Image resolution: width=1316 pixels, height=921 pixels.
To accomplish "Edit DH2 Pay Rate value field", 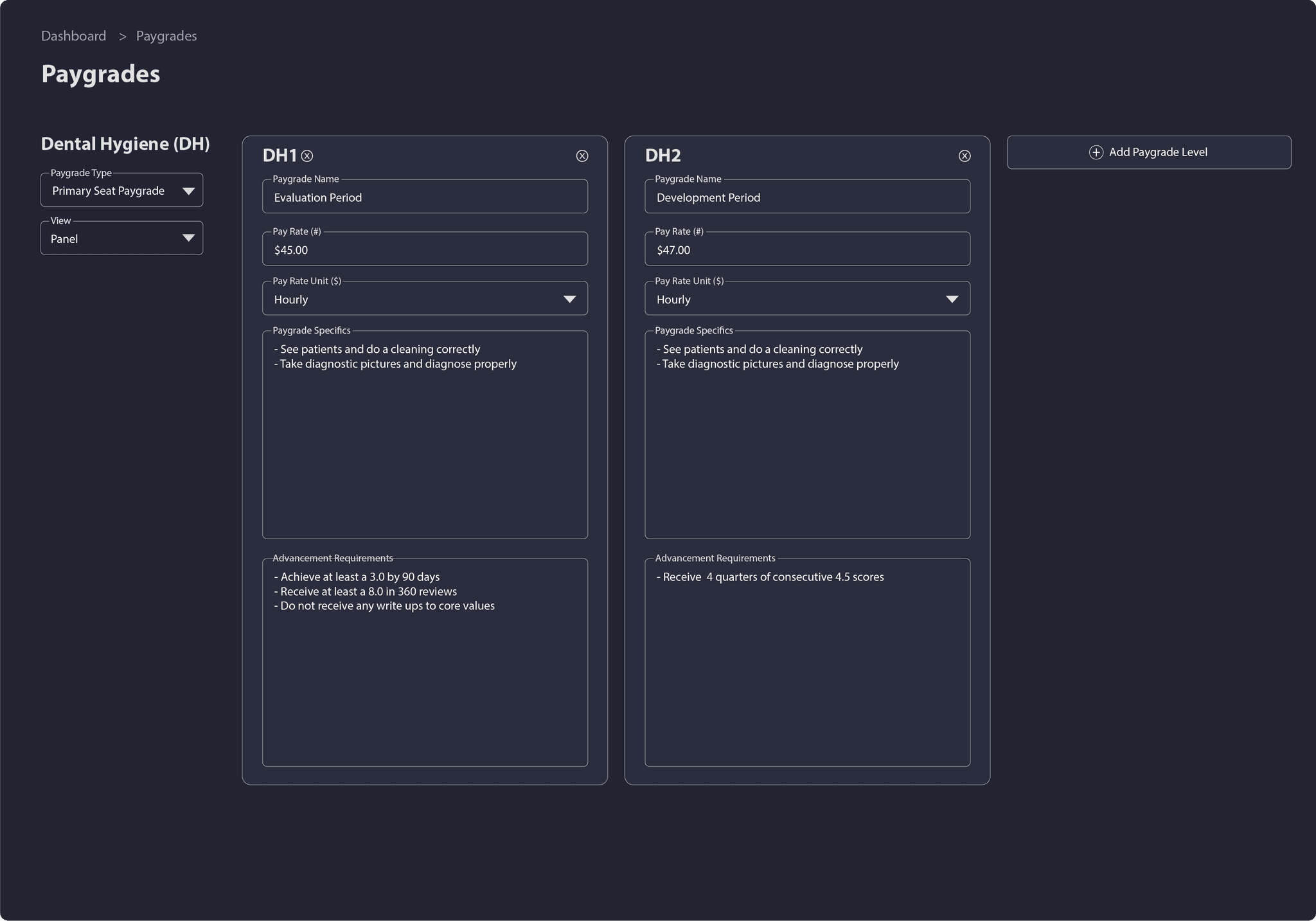I will coord(807,249).
